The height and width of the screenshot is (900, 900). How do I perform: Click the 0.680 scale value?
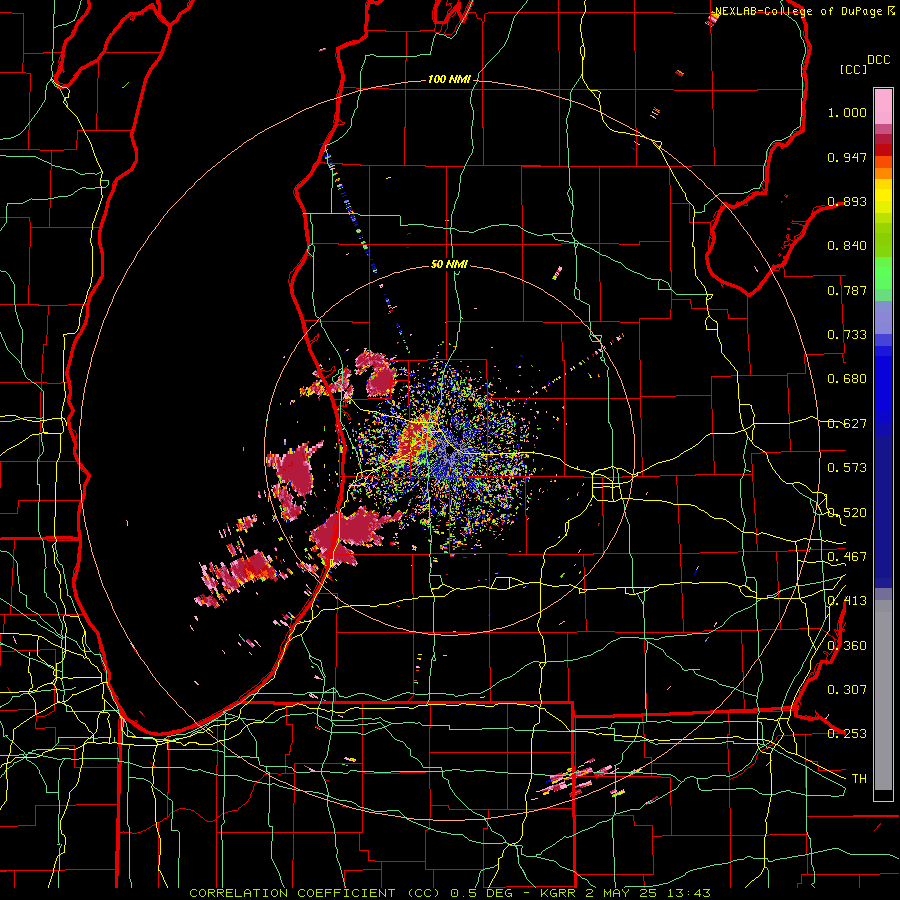[847, 379]
